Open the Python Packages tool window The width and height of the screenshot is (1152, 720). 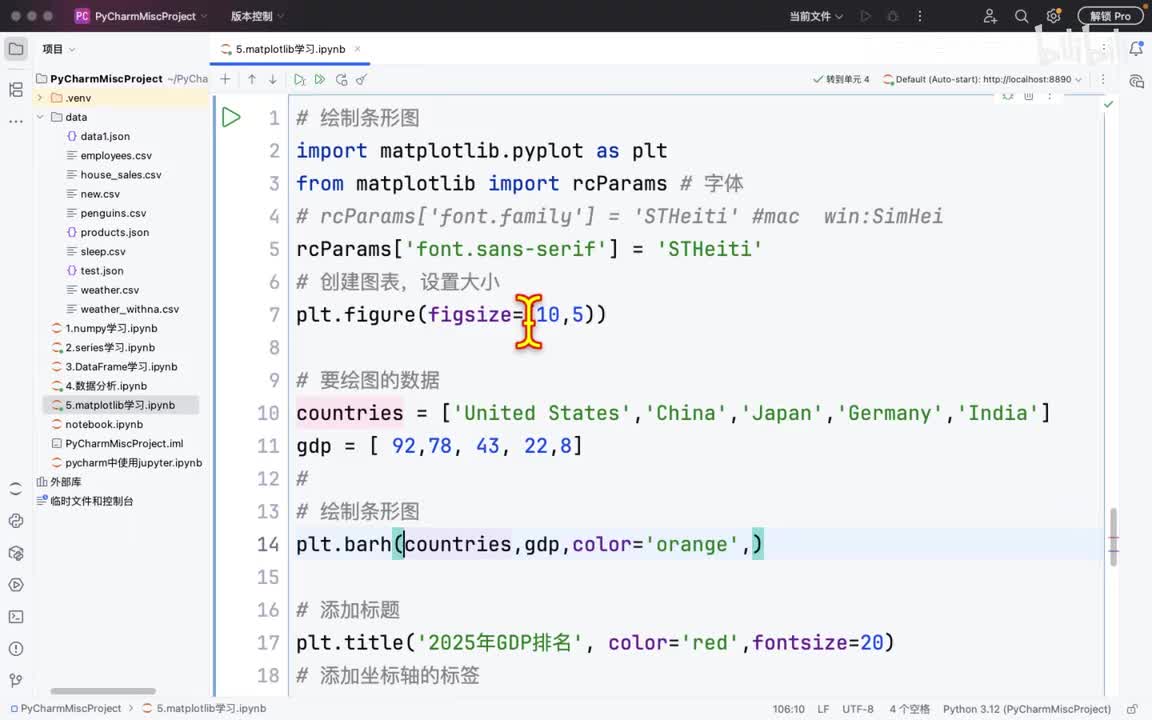click(x=16, y=553)
